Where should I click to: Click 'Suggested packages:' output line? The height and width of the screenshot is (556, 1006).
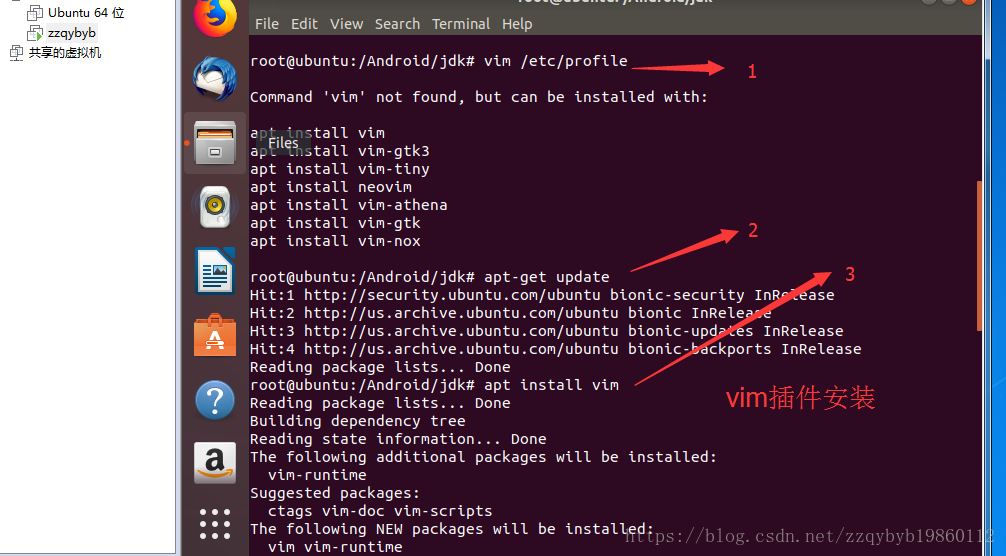(x=335, y=493)
